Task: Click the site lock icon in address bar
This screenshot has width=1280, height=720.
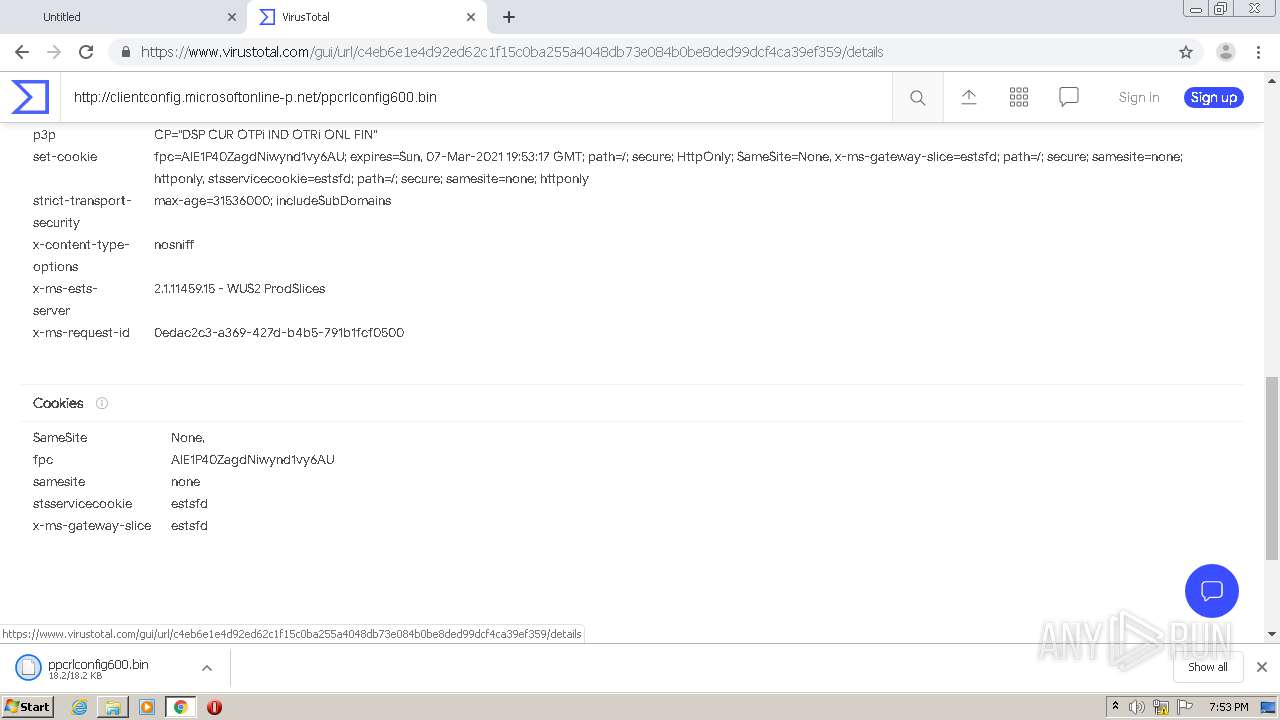Action: click(125, 52)
